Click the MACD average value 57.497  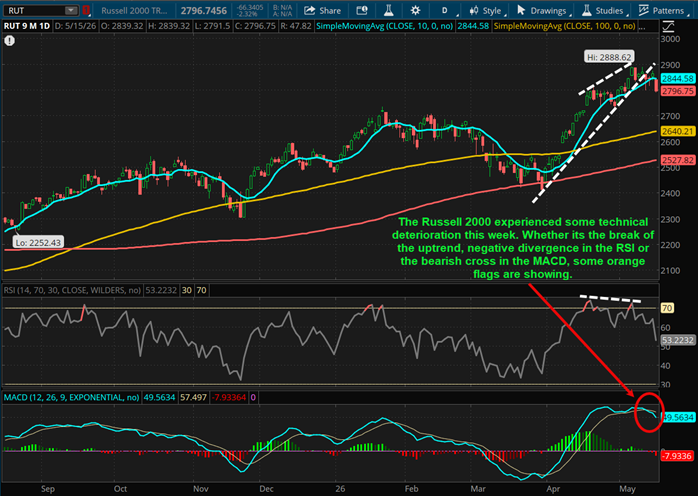pyautogui.click(x=193, y=397)
